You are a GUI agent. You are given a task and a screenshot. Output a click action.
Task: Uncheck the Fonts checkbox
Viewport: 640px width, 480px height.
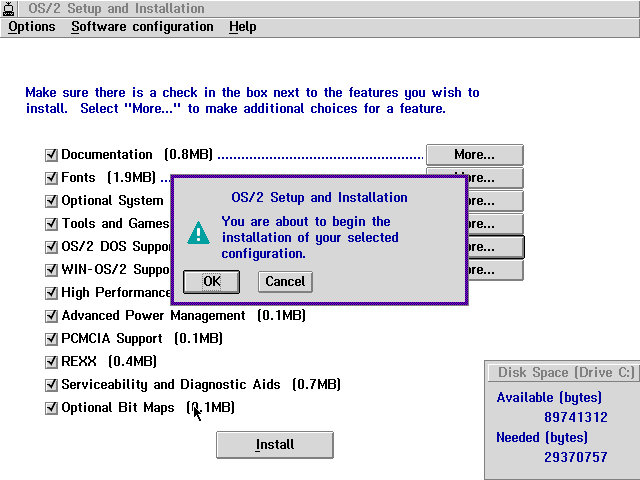51,178
